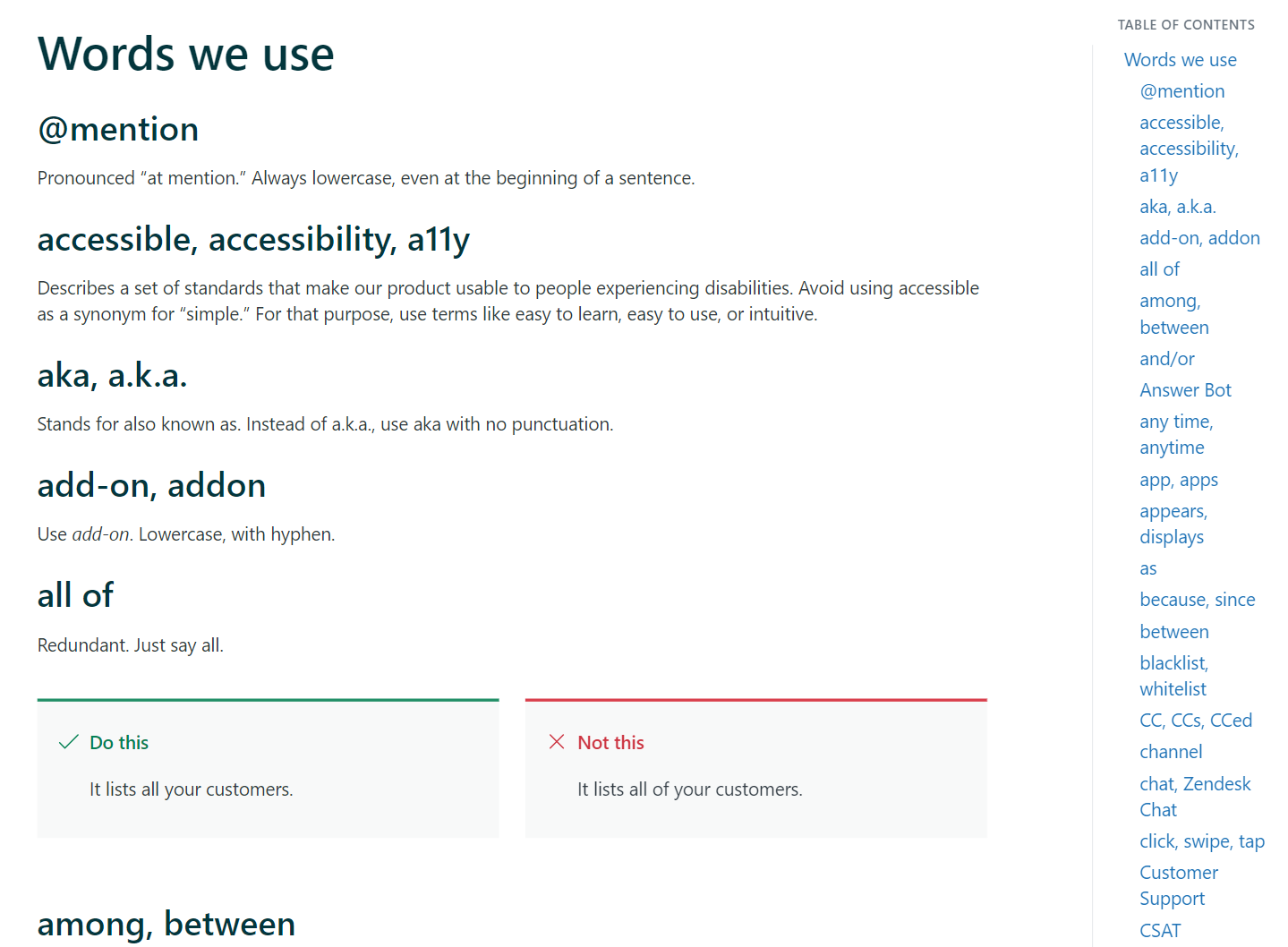Select the CC, CCs, CCed sidebar item
1288x947 pixels.
click(1196, 720)
